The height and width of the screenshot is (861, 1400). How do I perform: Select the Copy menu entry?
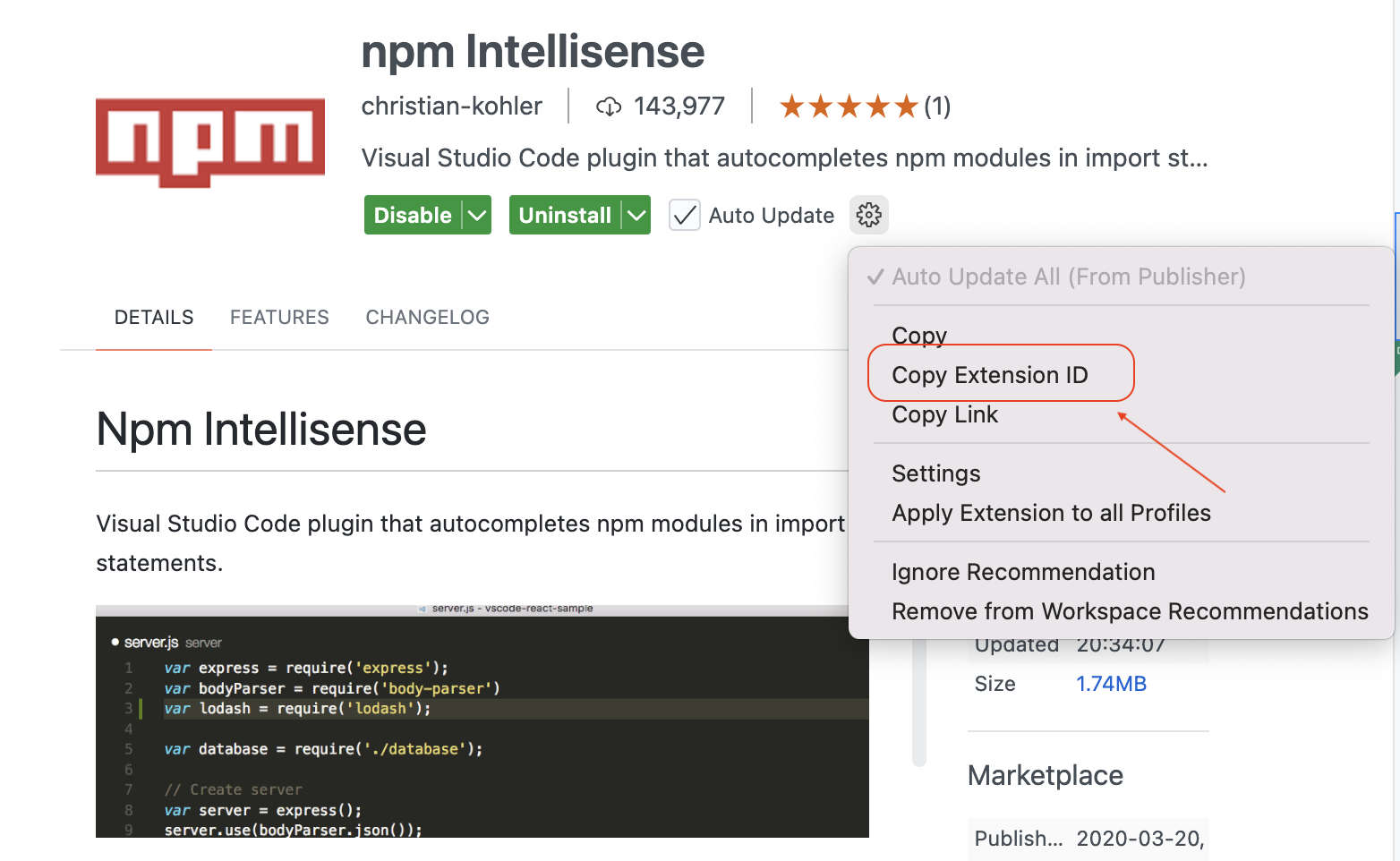pyautogui.click(x=919, y=336)
